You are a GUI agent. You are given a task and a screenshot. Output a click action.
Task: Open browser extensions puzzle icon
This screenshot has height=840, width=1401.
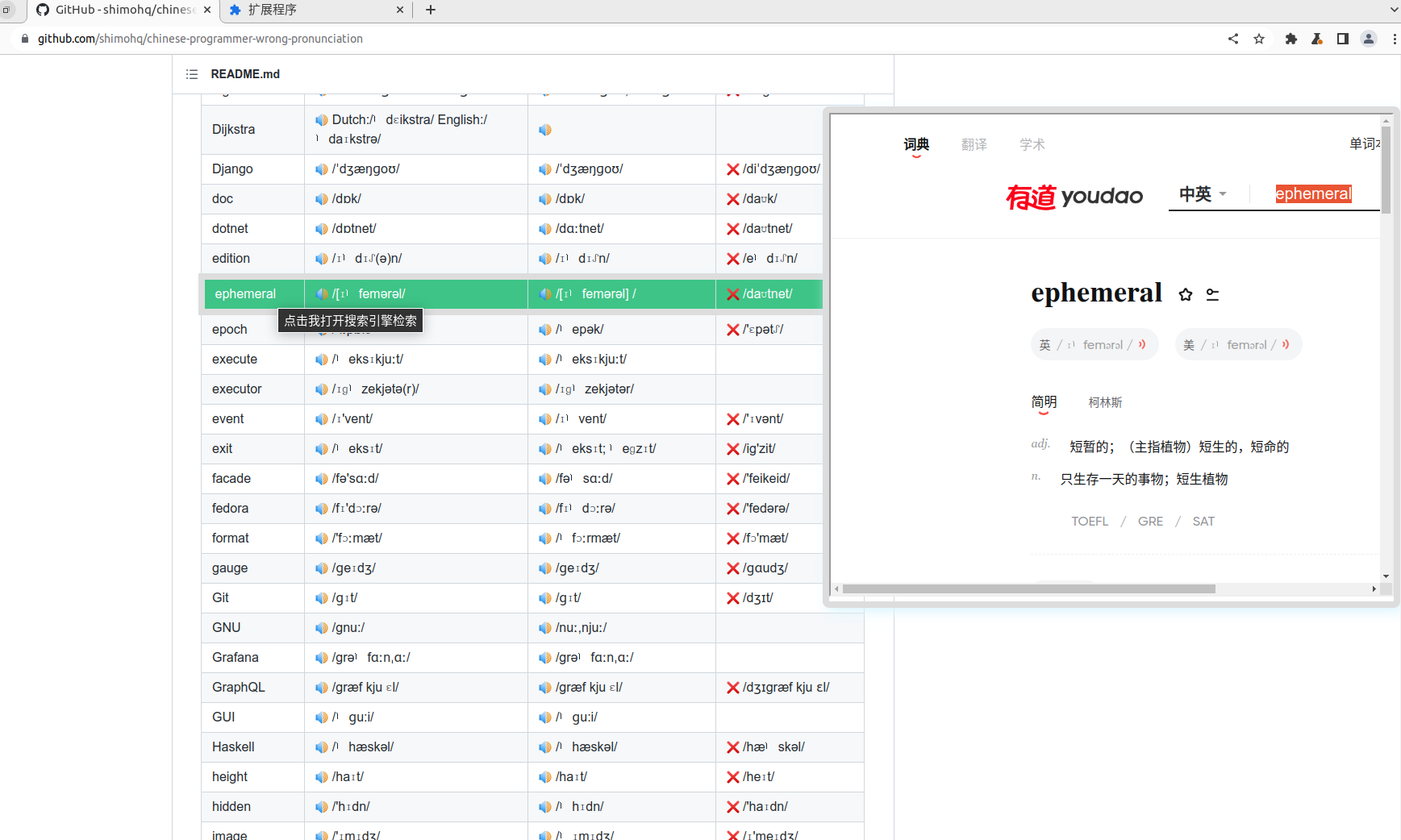[1291, 39]
